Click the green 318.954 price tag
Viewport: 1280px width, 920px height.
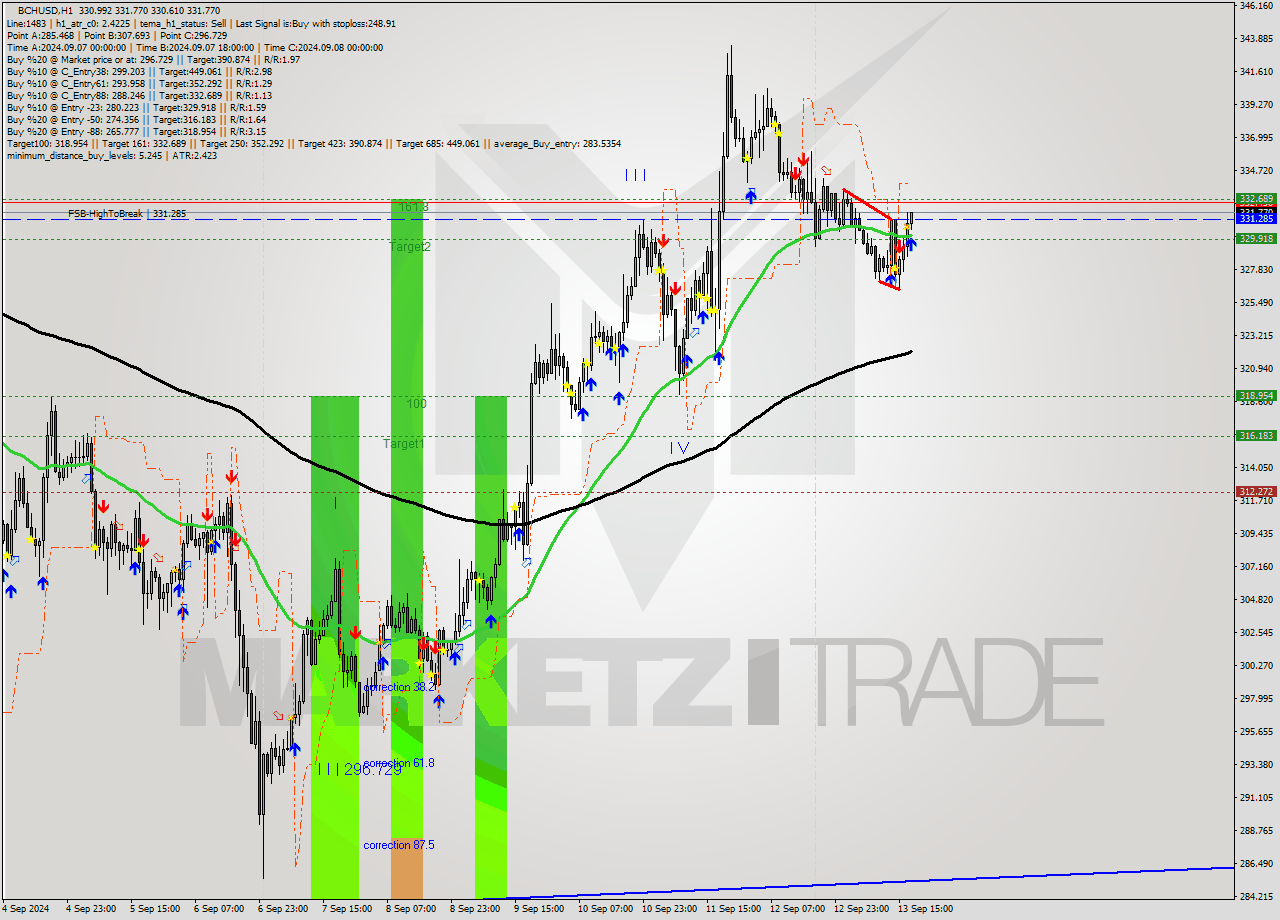click(x=1256, y=395)
